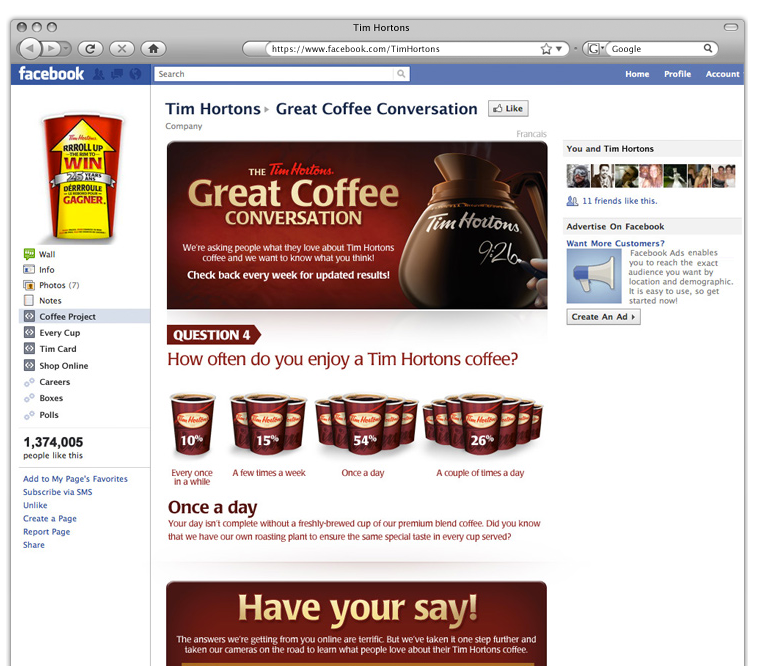Open the Info tab

pos(47,270)
